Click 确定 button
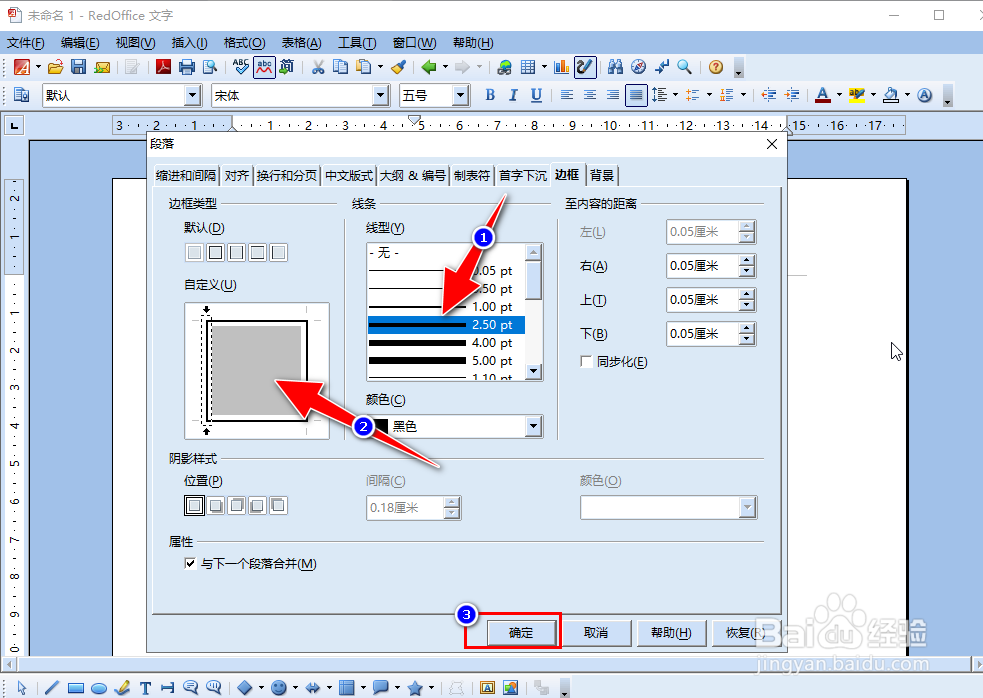Screen dimensions: 983x698 pyautogui.click(x=521, y=633)
